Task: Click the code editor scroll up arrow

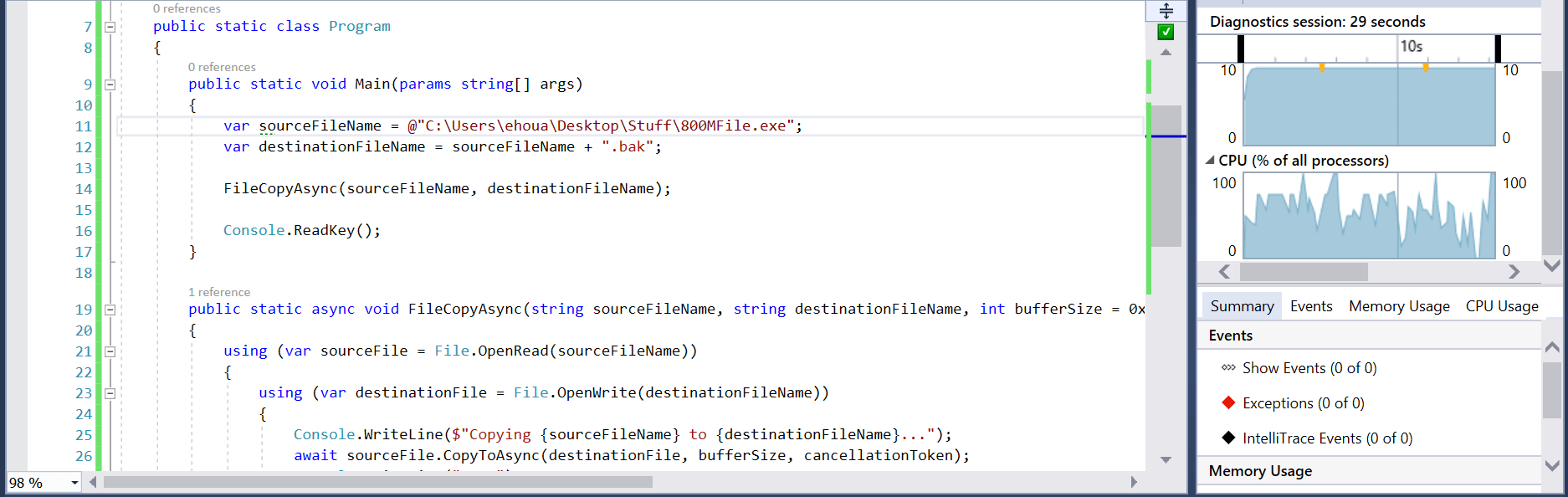Action: [x=1166, y=52]
